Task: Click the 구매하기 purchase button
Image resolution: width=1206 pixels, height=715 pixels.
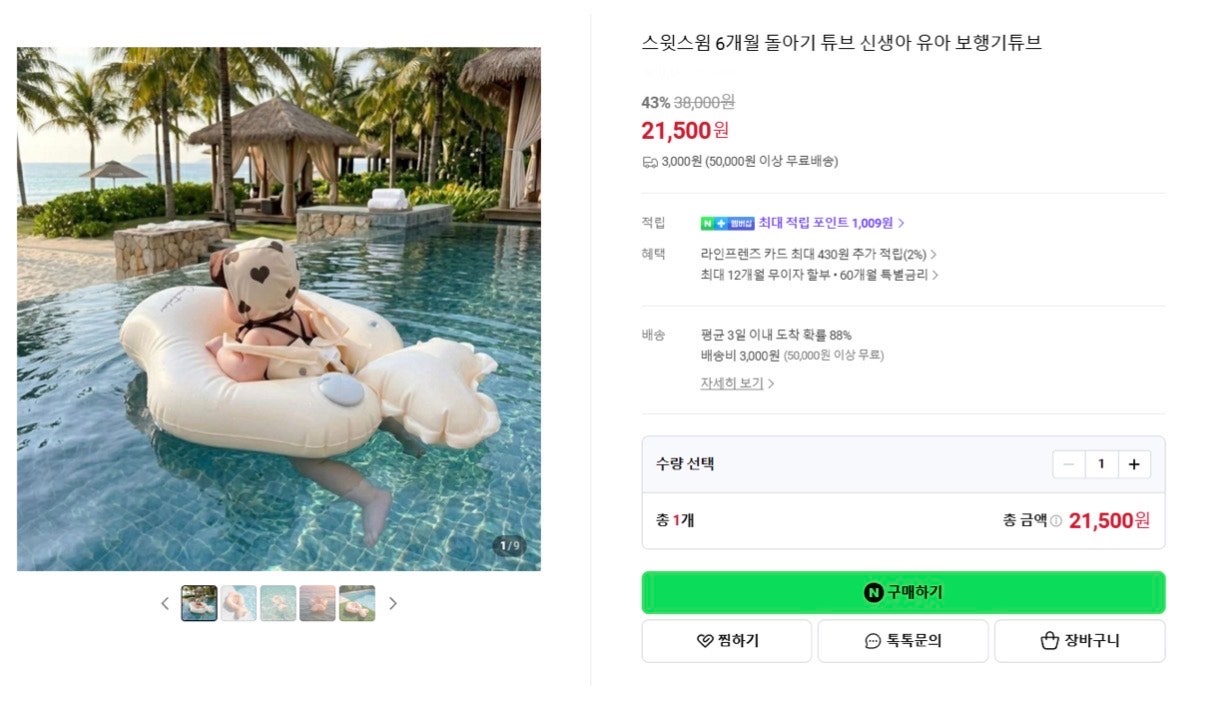Action: click(903, 592)
